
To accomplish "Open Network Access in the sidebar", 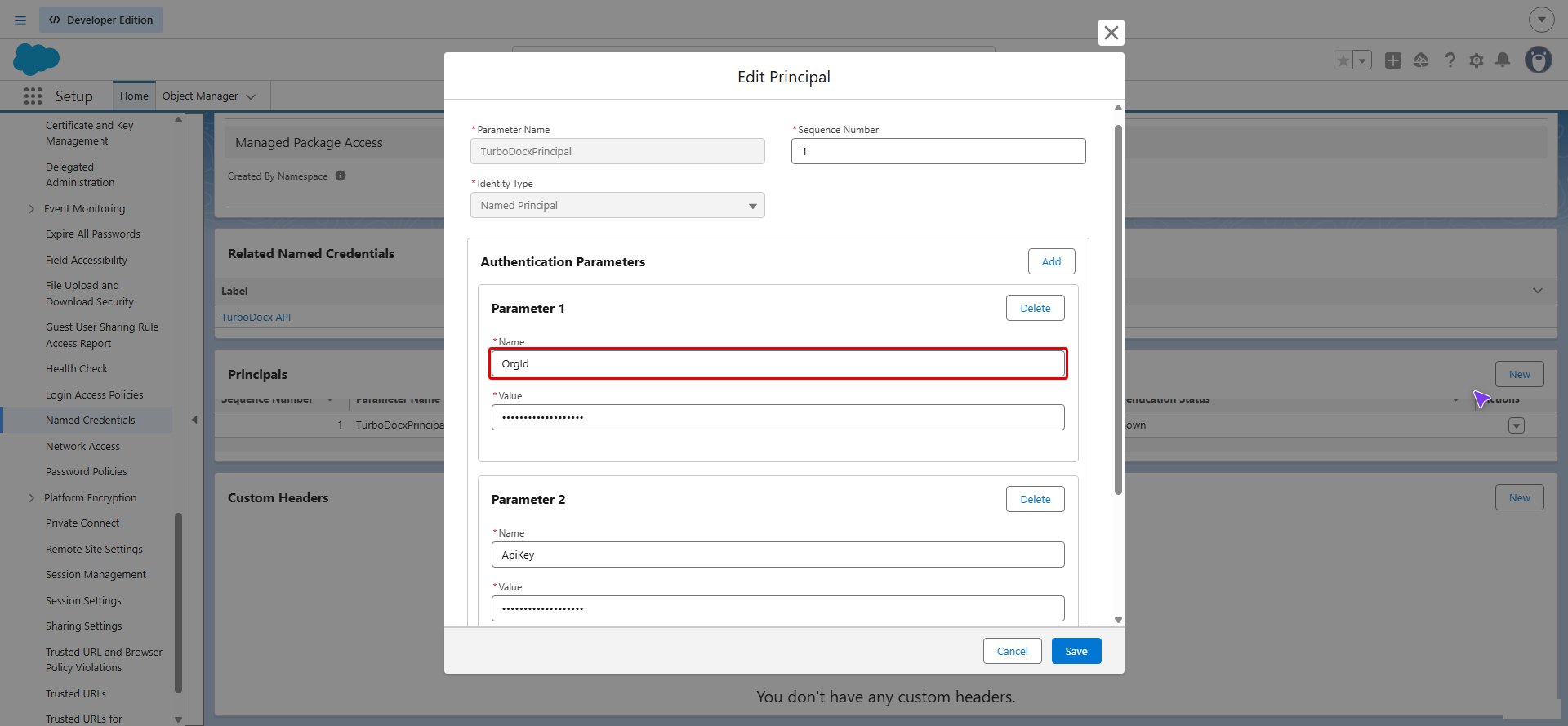I will [82, 447].
